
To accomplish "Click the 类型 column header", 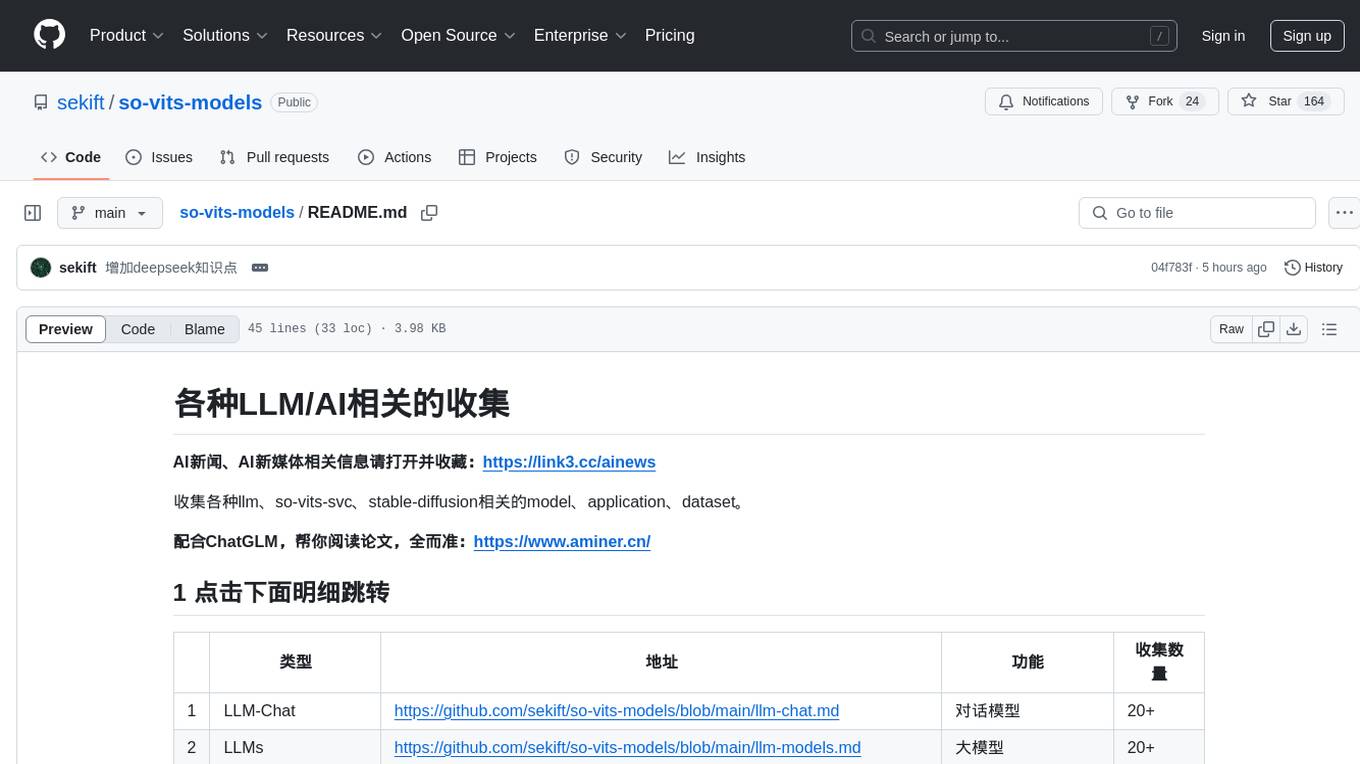I will click(295, 662).
